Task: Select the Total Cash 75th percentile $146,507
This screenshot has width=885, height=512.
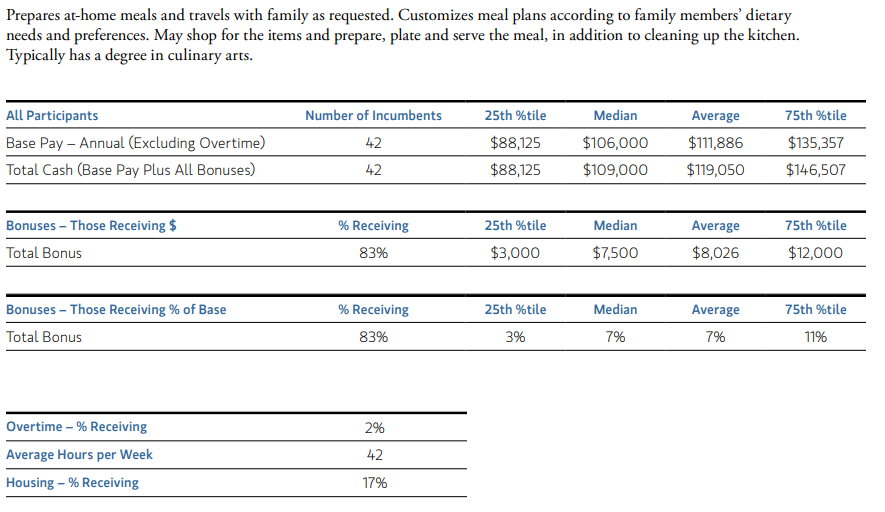Action: point(816,170)
